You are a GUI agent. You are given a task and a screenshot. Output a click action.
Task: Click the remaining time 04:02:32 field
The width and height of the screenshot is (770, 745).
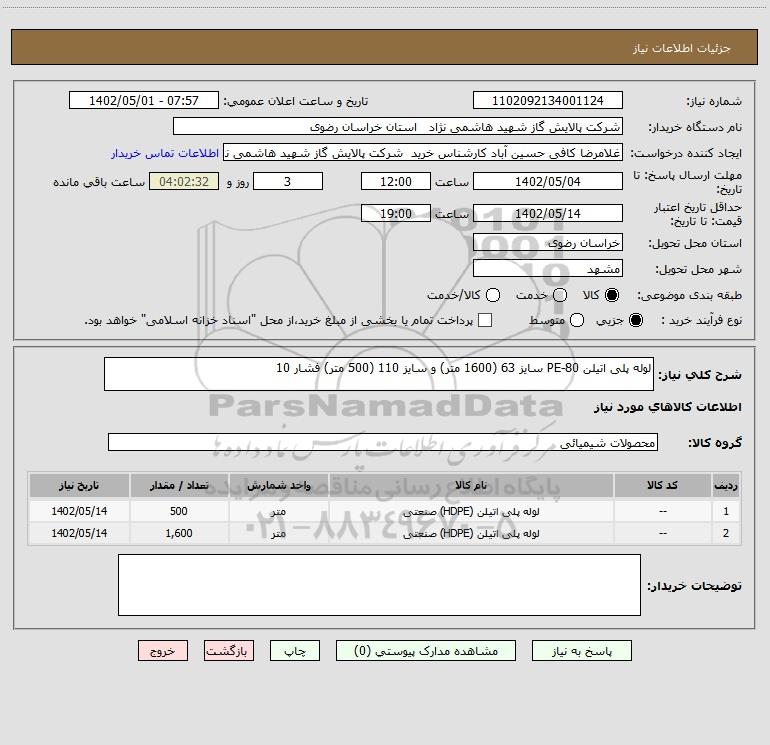[x=183, y=182]
